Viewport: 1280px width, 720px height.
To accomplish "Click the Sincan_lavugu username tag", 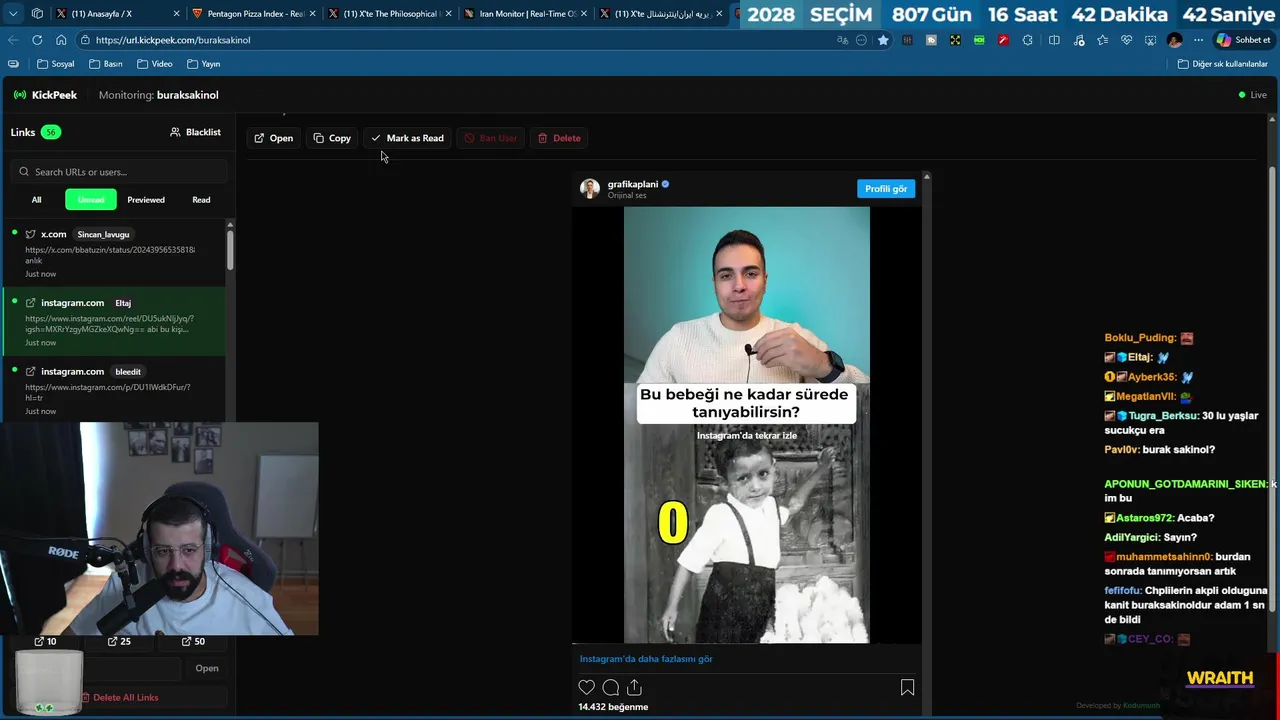I will tap(103, 234).
